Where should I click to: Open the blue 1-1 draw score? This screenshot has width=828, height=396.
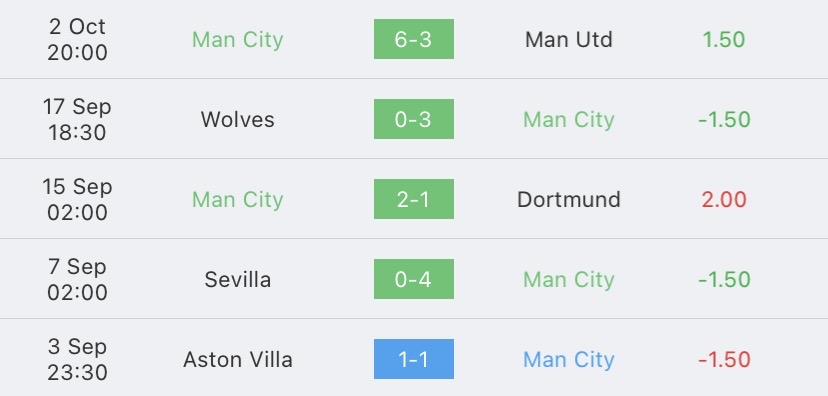point(413,359)
